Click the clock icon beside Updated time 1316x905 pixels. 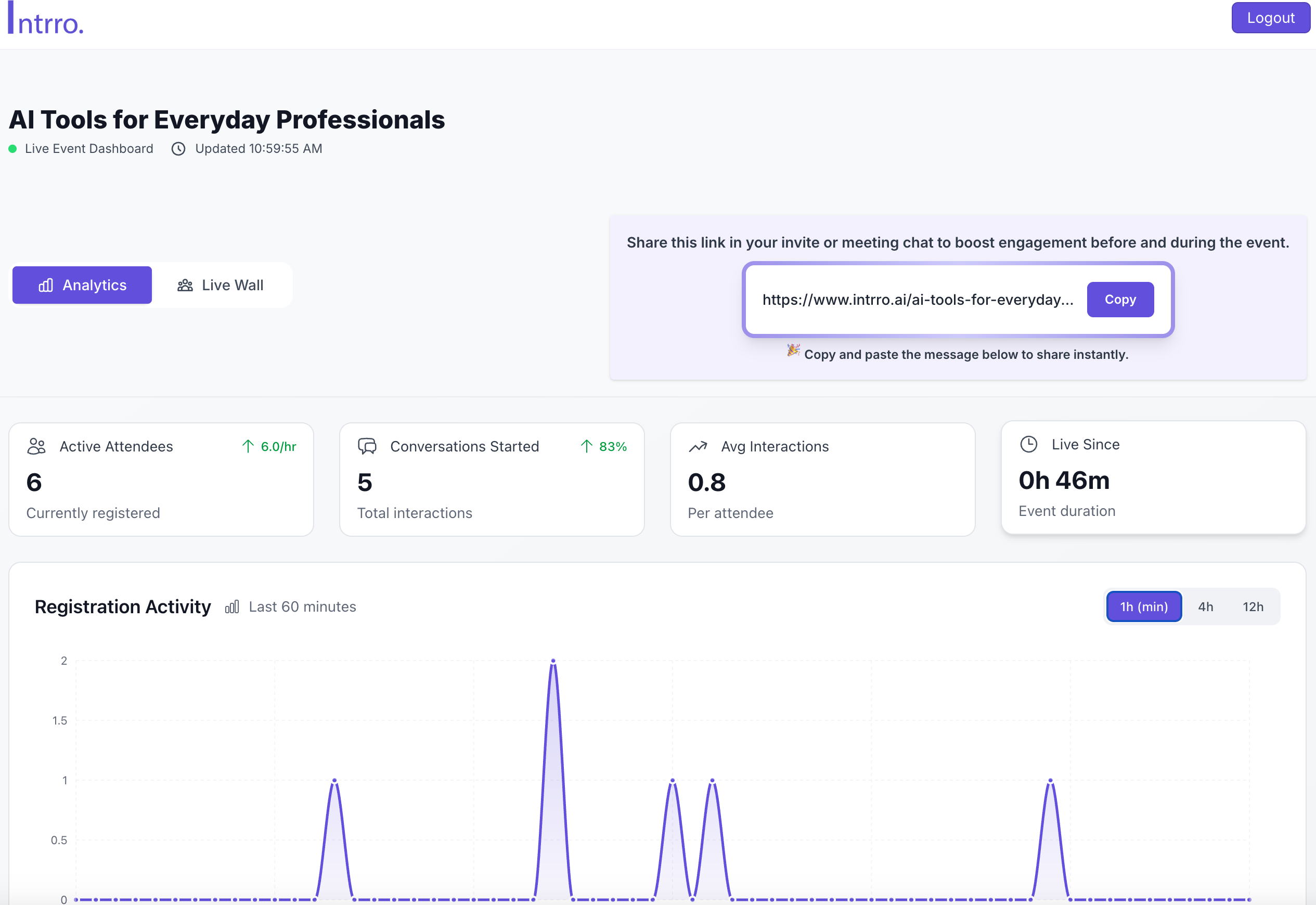tap(178, 149)
